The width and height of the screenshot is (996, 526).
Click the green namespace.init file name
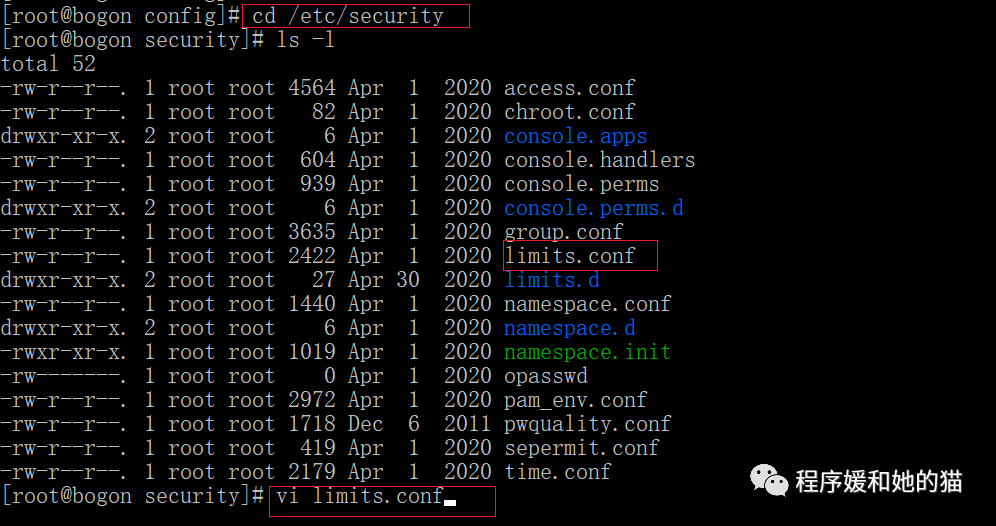(587, 352)
